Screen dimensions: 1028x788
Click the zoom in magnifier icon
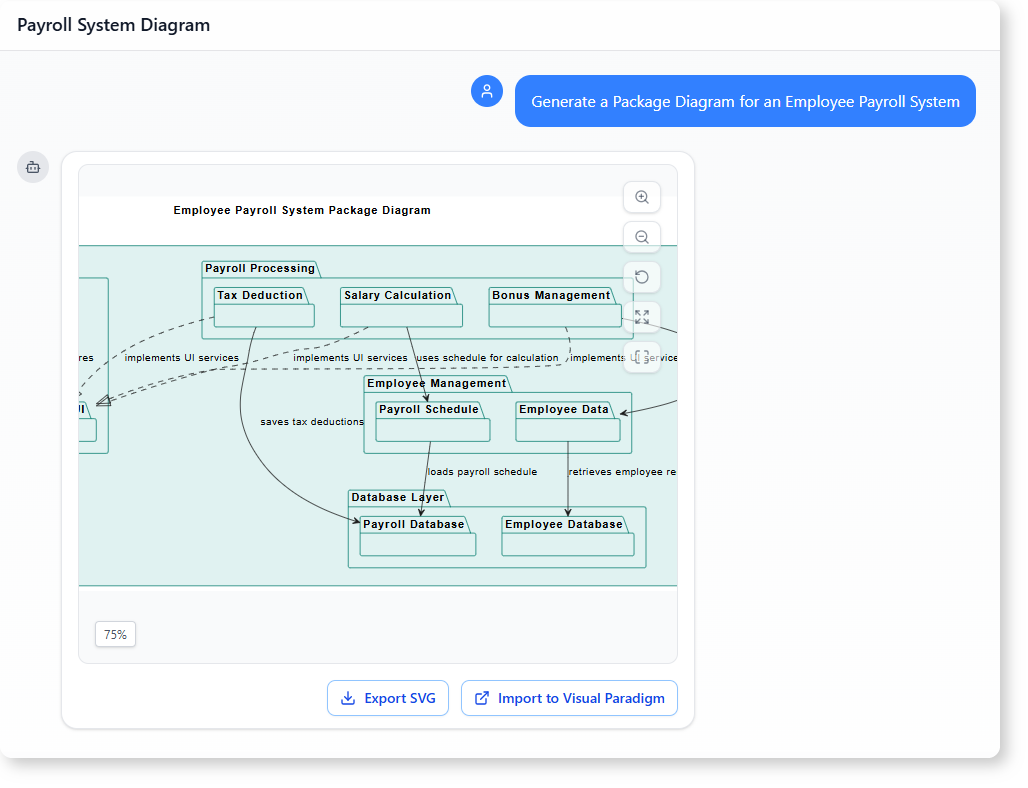coord(642,197)
